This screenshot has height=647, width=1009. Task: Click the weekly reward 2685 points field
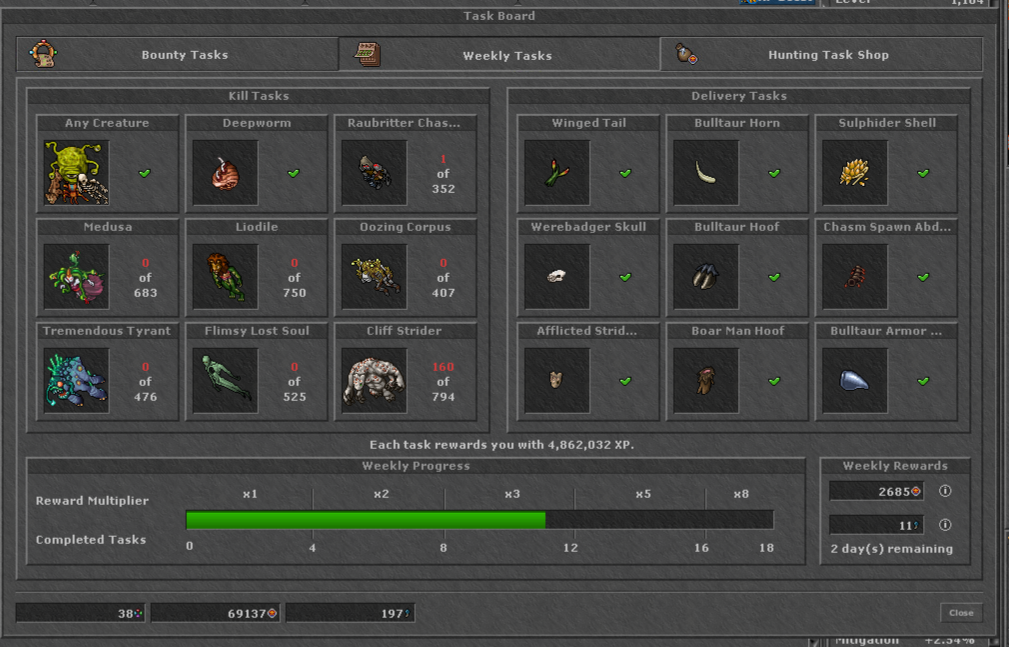point(876,491)
